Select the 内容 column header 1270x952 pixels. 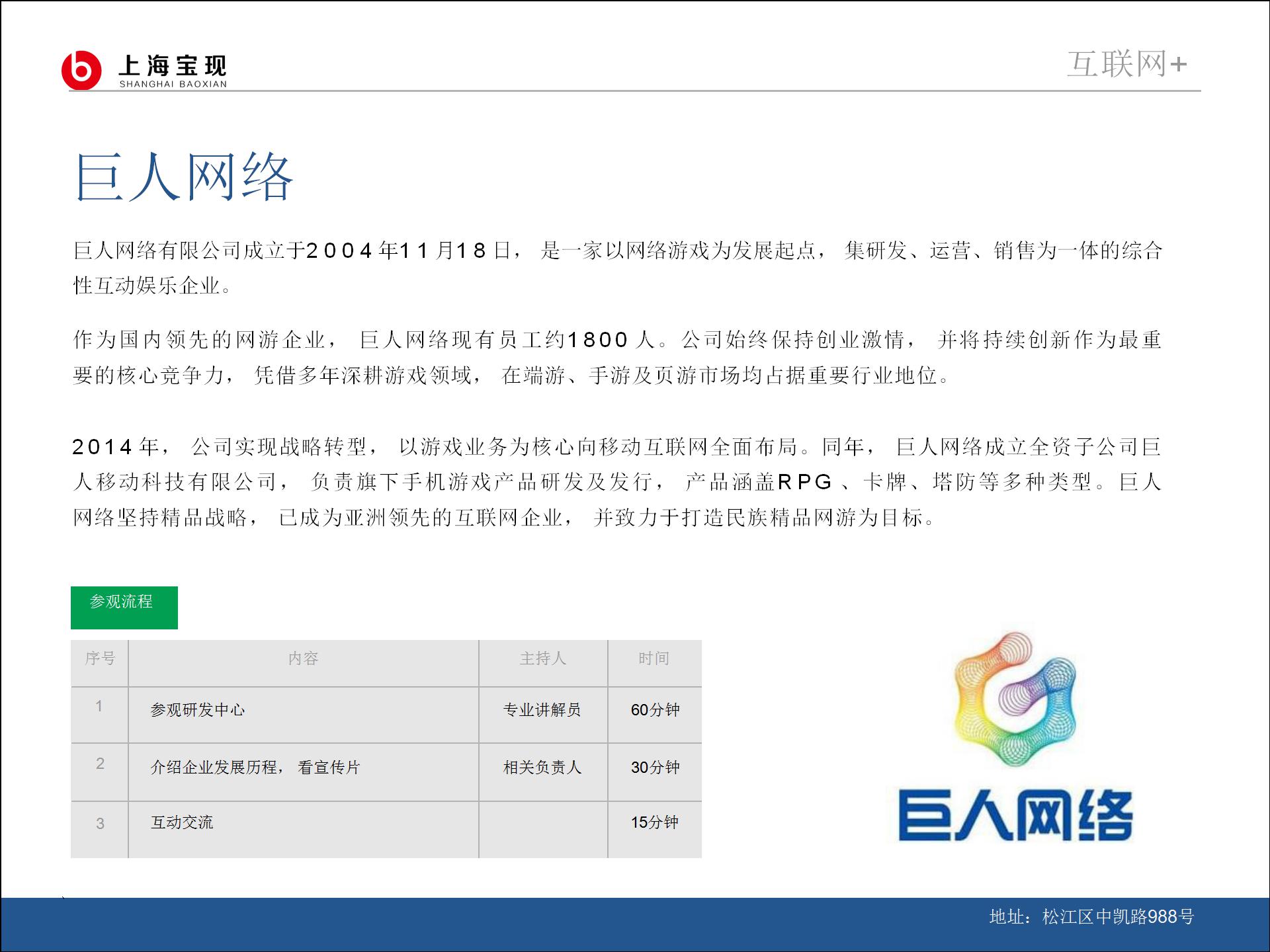304,663
